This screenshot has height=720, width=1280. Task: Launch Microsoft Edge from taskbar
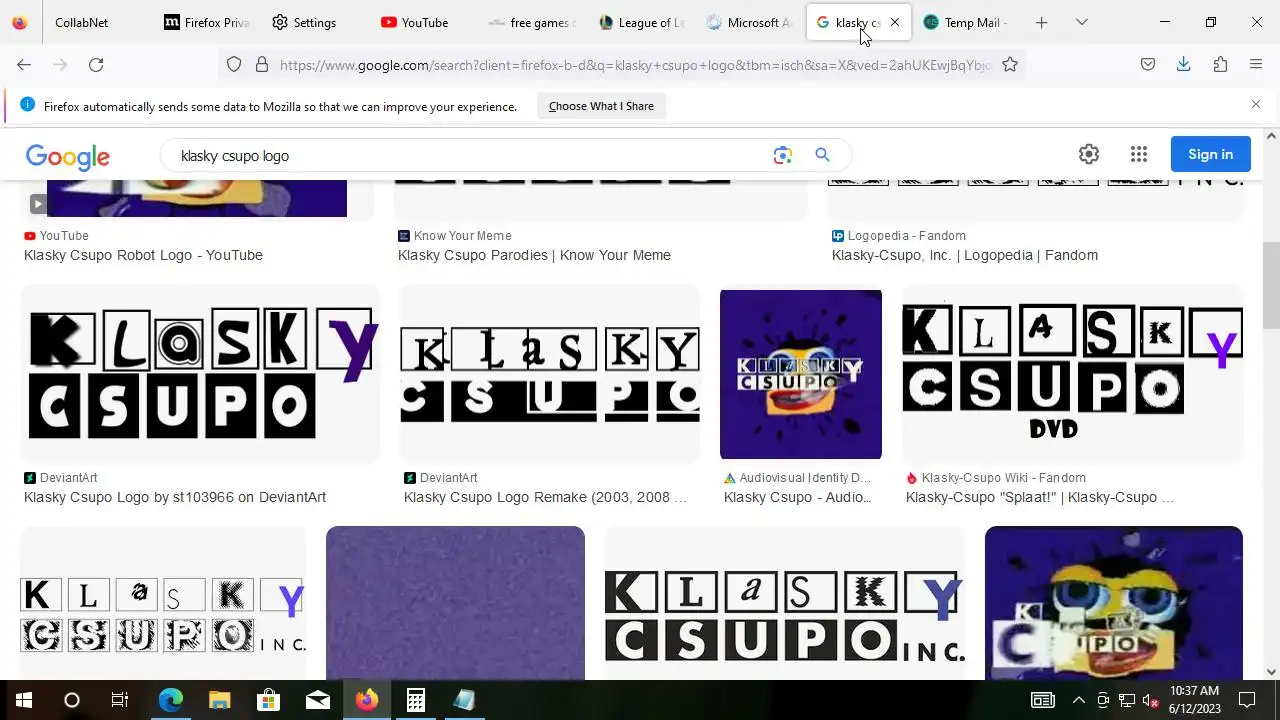[170, 700]
